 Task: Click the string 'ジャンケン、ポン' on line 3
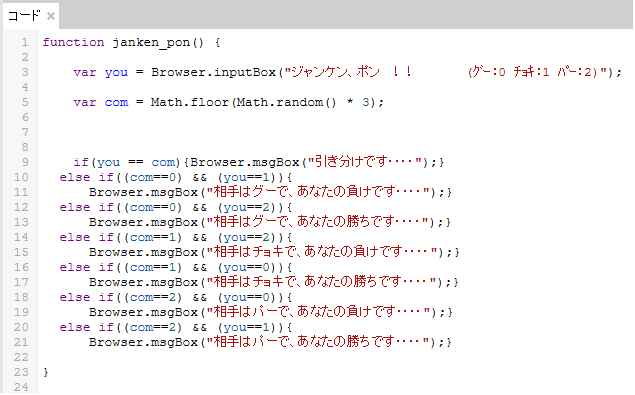(x=336, y=72)
